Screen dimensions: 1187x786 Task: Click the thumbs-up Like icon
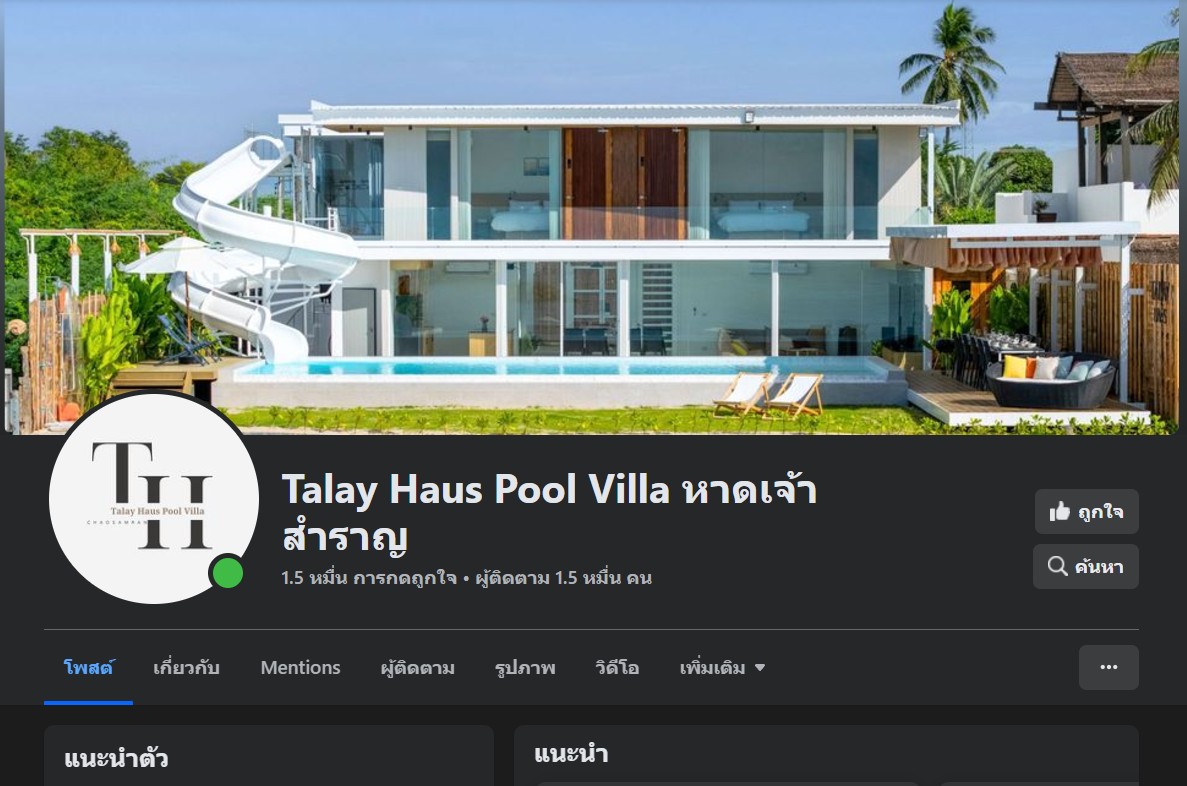1059,511
